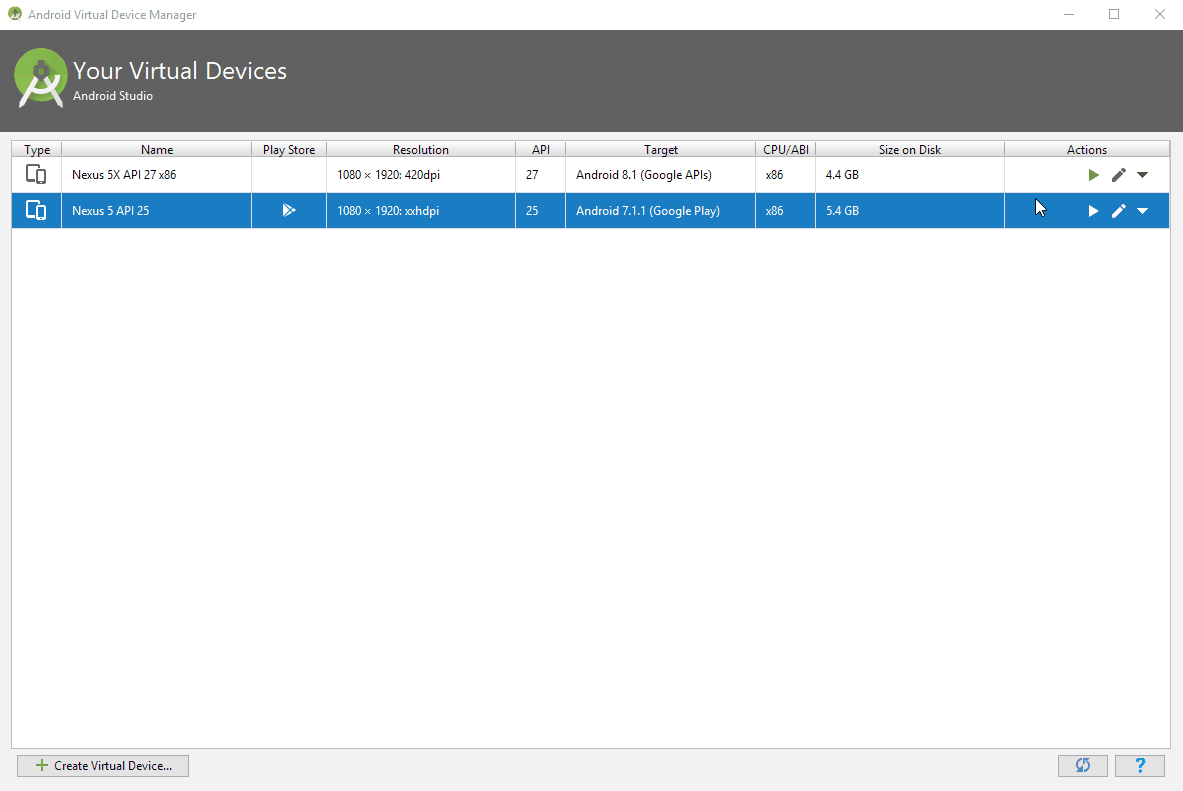Click device type icon for Nexus 5 API 25
This screenshot has width=1183, height=791.
tap(36, 211)
